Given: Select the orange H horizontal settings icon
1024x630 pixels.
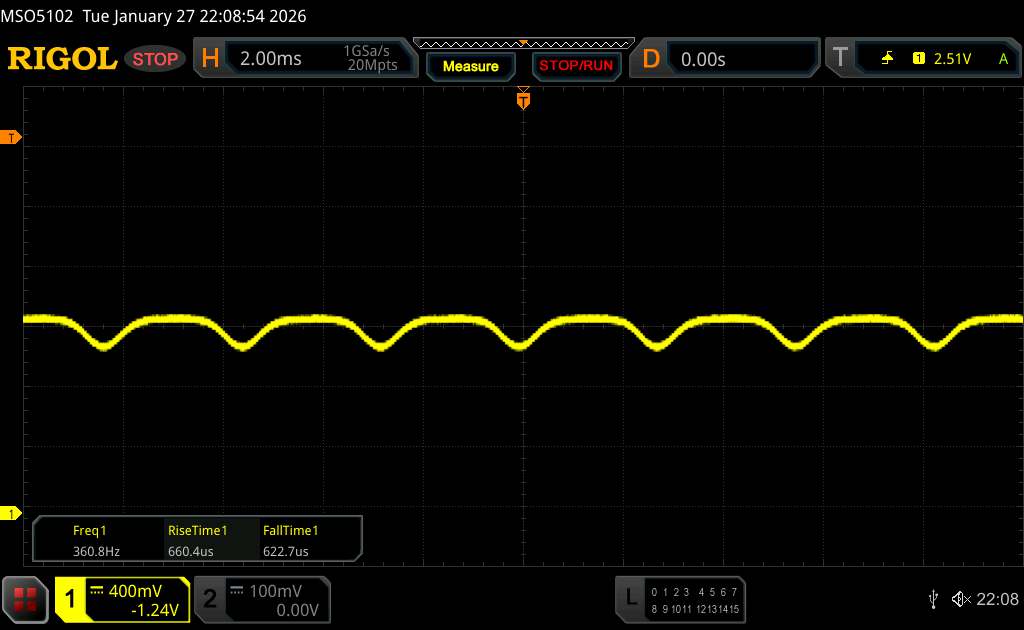Looking at the screenshot, I should click(x=210, y=59).
